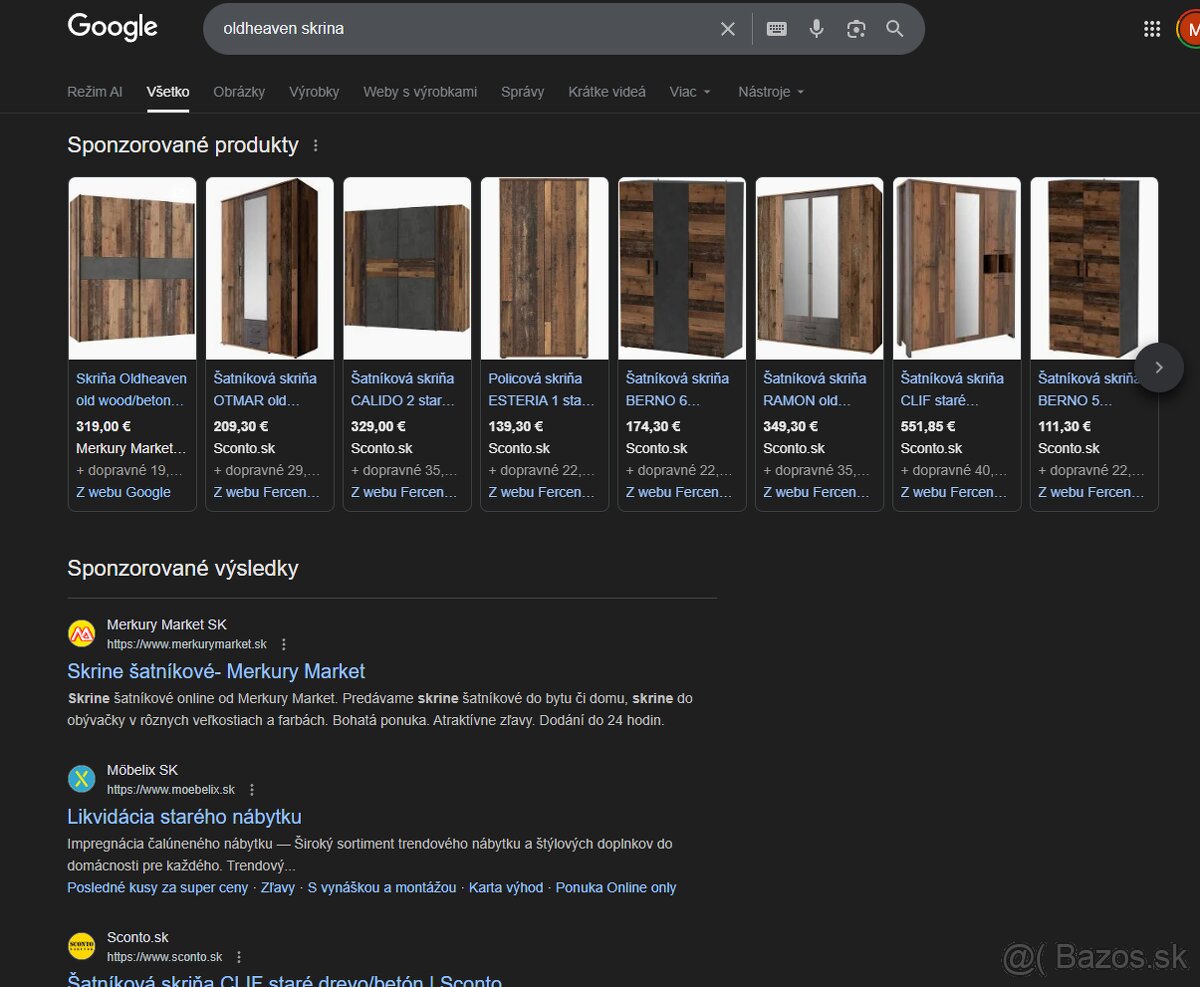Clear the search box with X icon

point(728,29)
